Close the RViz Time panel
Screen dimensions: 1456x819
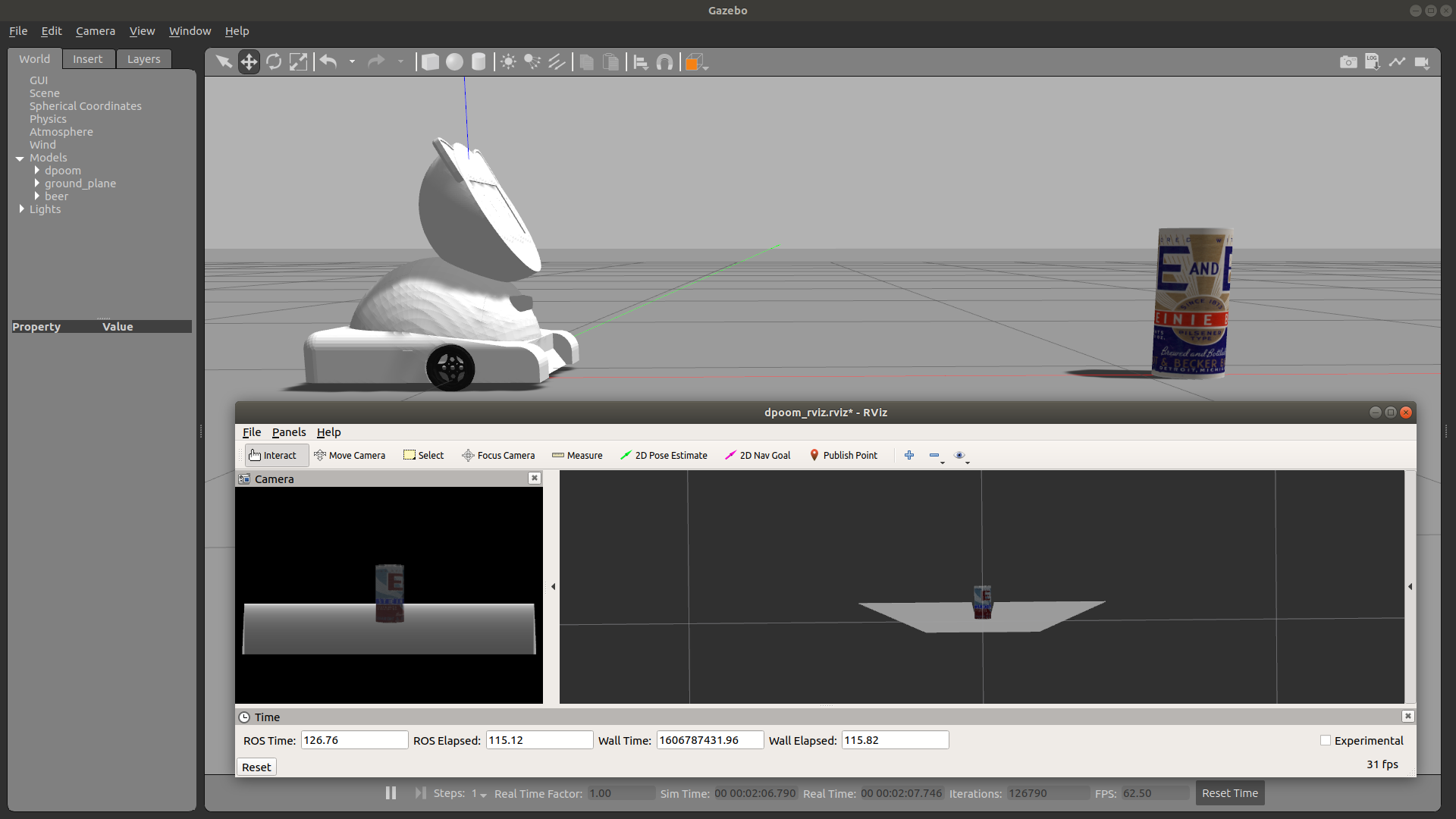[1408, 716]
